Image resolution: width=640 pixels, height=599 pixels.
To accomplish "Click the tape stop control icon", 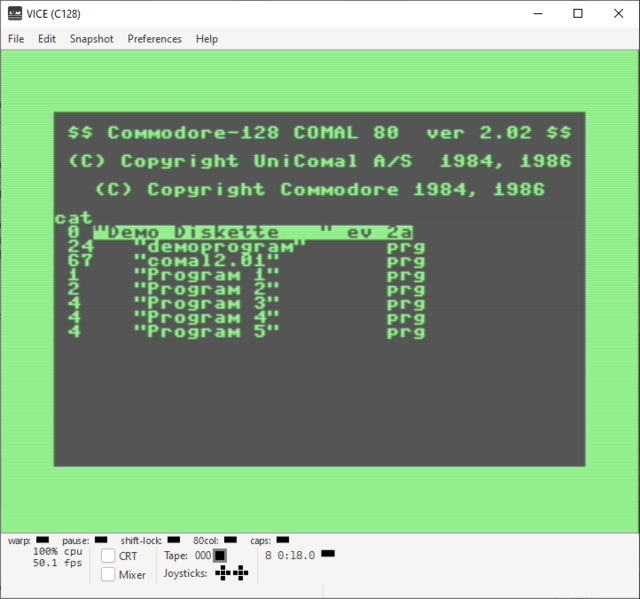I will (x=220, y=555).
